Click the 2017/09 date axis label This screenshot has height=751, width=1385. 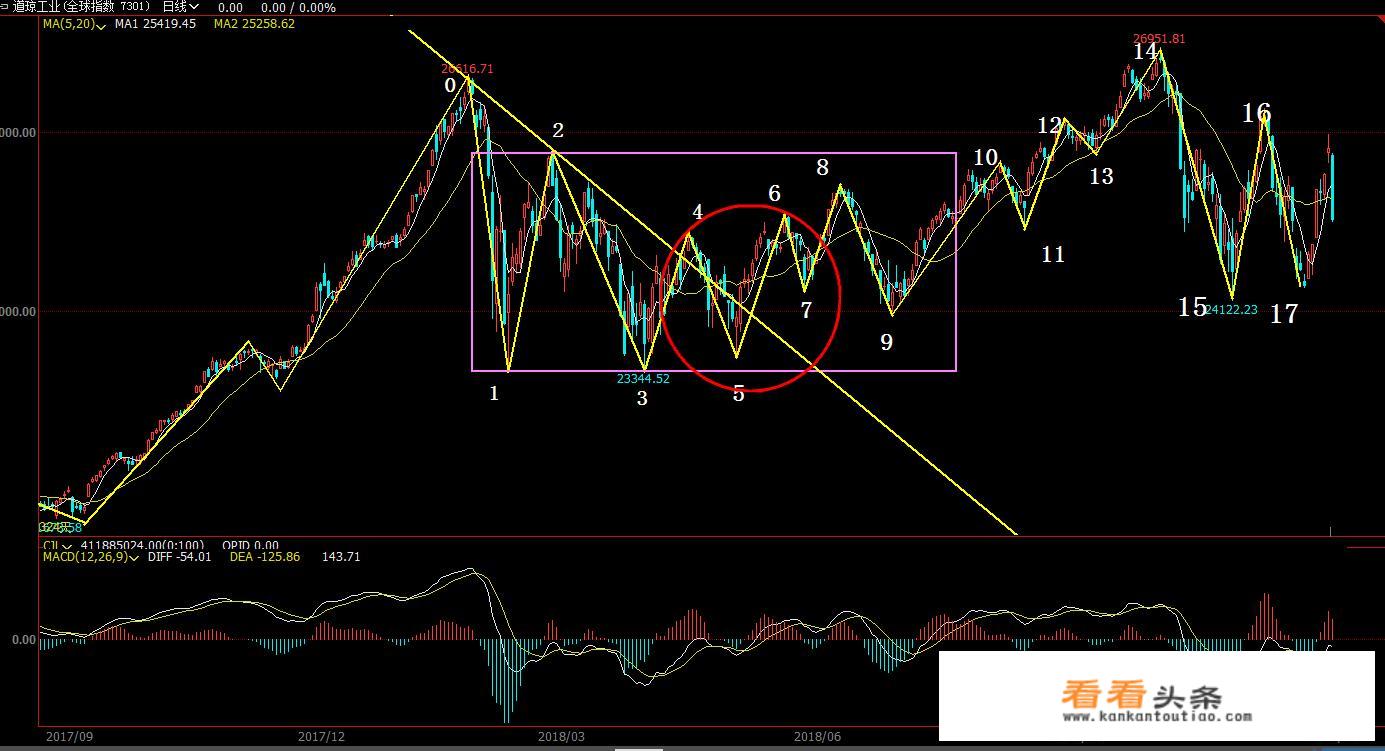pyautogui.click(x=70, y=737)
